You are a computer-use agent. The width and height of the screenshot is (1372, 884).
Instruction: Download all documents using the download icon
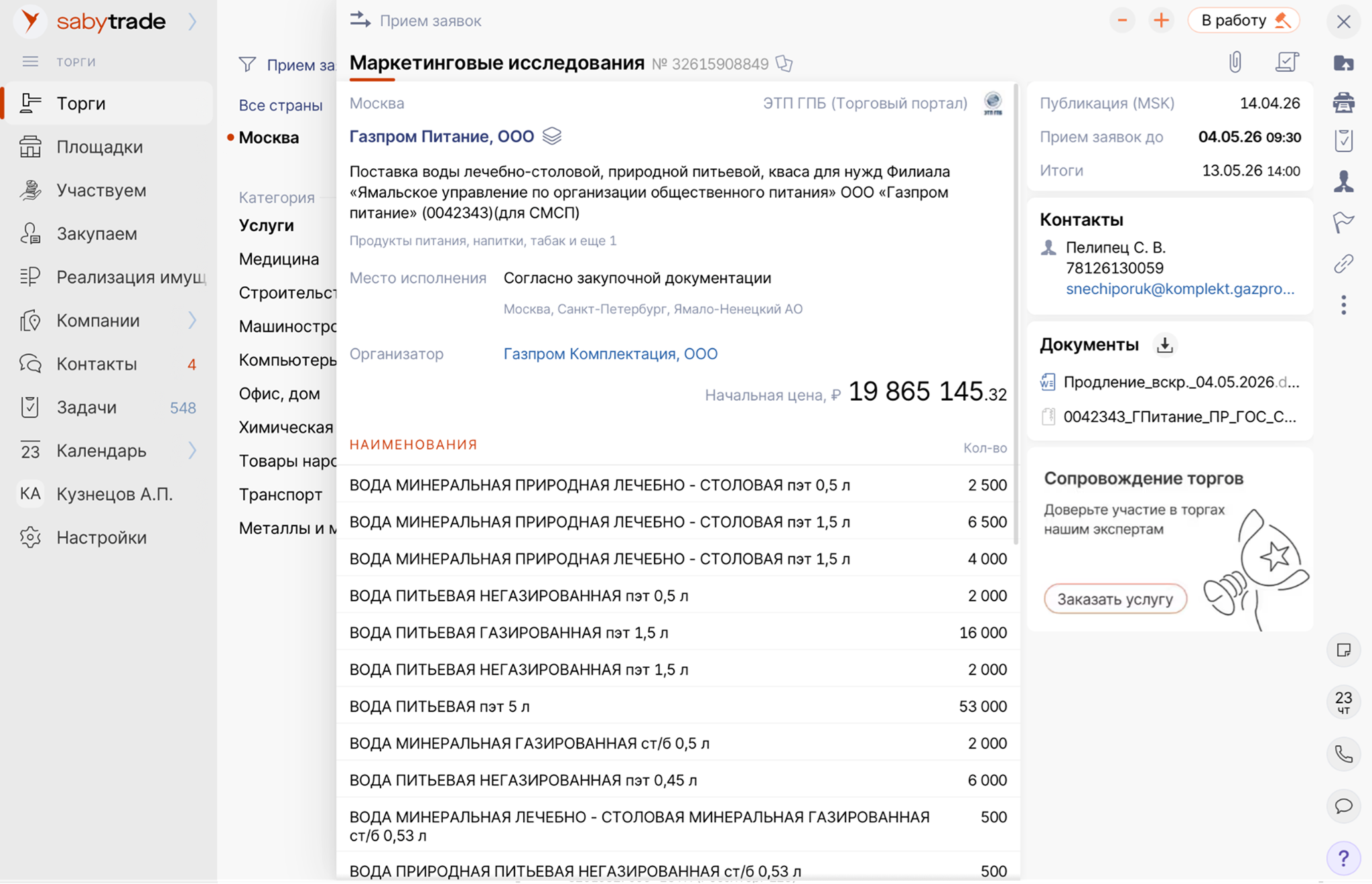[1165, 345]
